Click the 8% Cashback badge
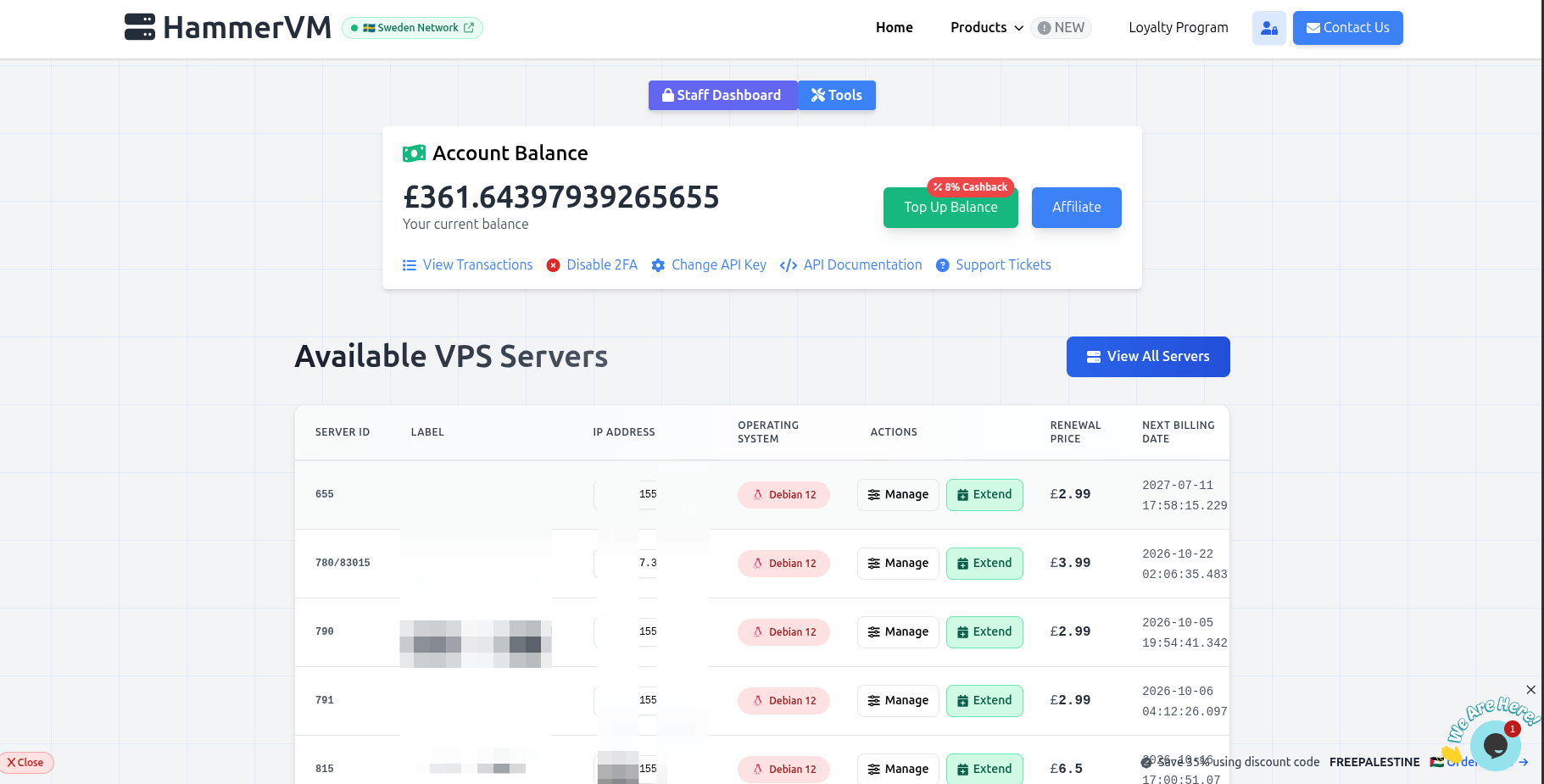Screen dimensions: 1544x784 [x=970, y=187]
